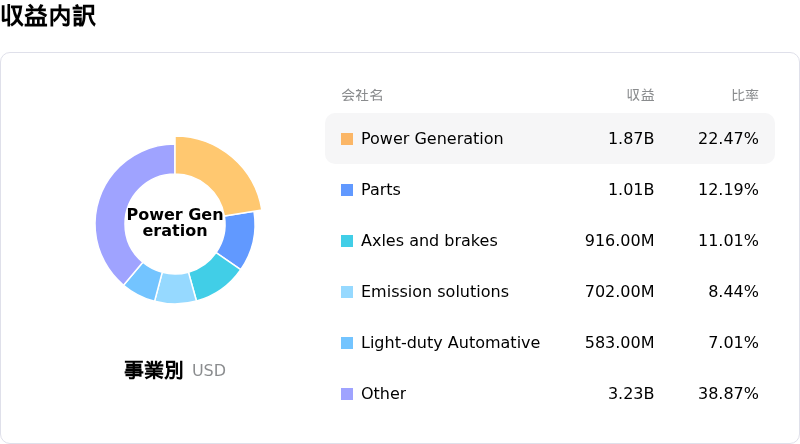Click the Emission solutions legend swatch
The width and height of the screenshot is (800, 444).
347,292
